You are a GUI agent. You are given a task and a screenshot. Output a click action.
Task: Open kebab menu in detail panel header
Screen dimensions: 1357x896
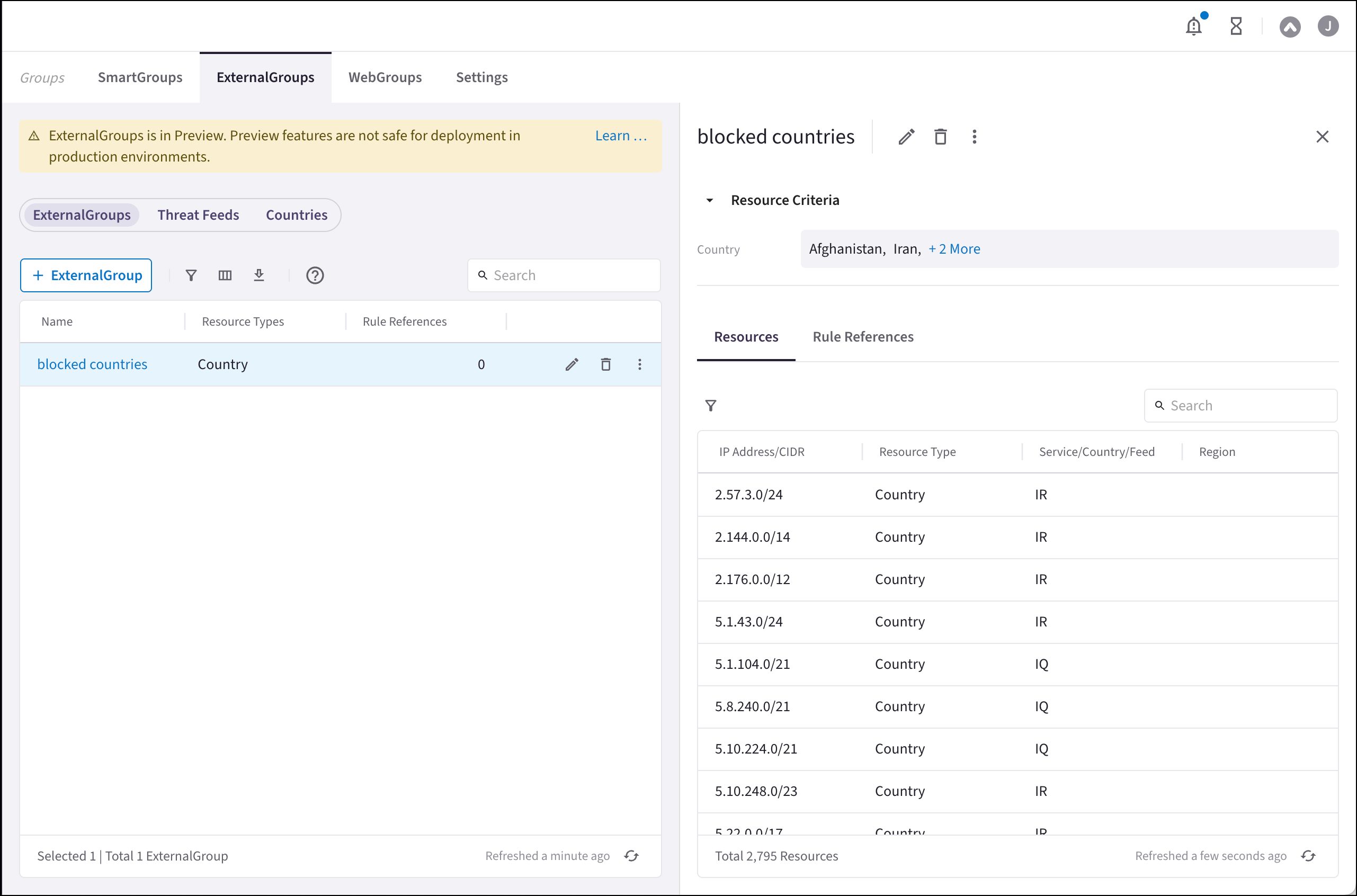974,137
